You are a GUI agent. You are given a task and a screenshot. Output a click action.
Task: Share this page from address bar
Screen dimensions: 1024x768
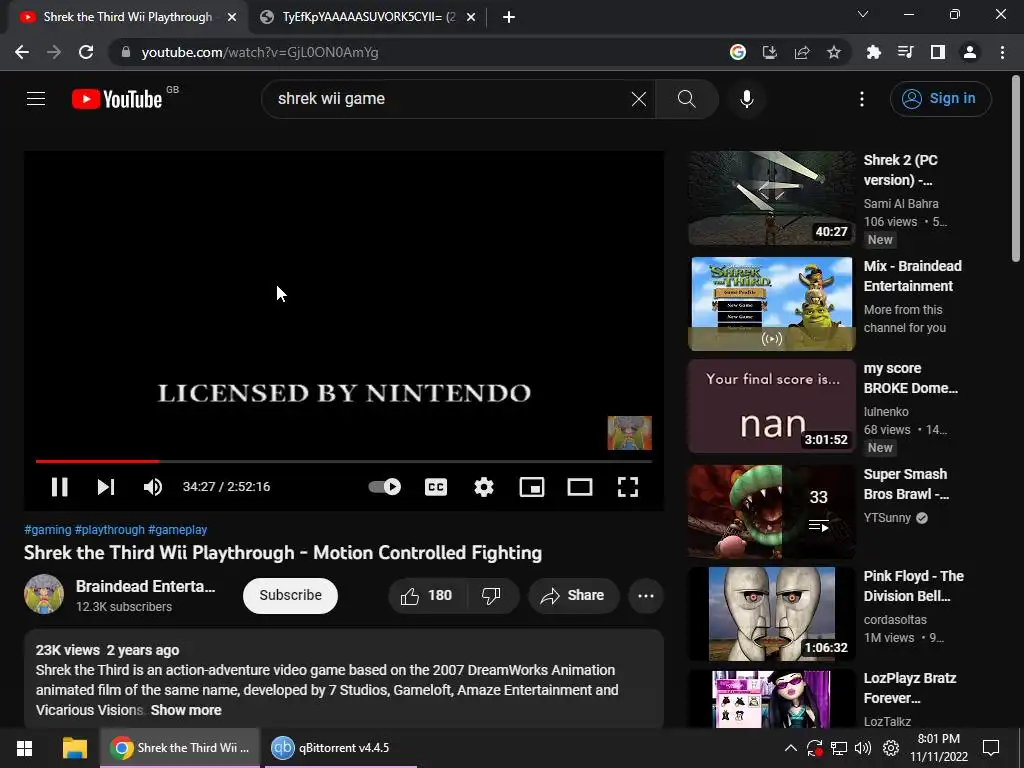[x=802, y=52]
